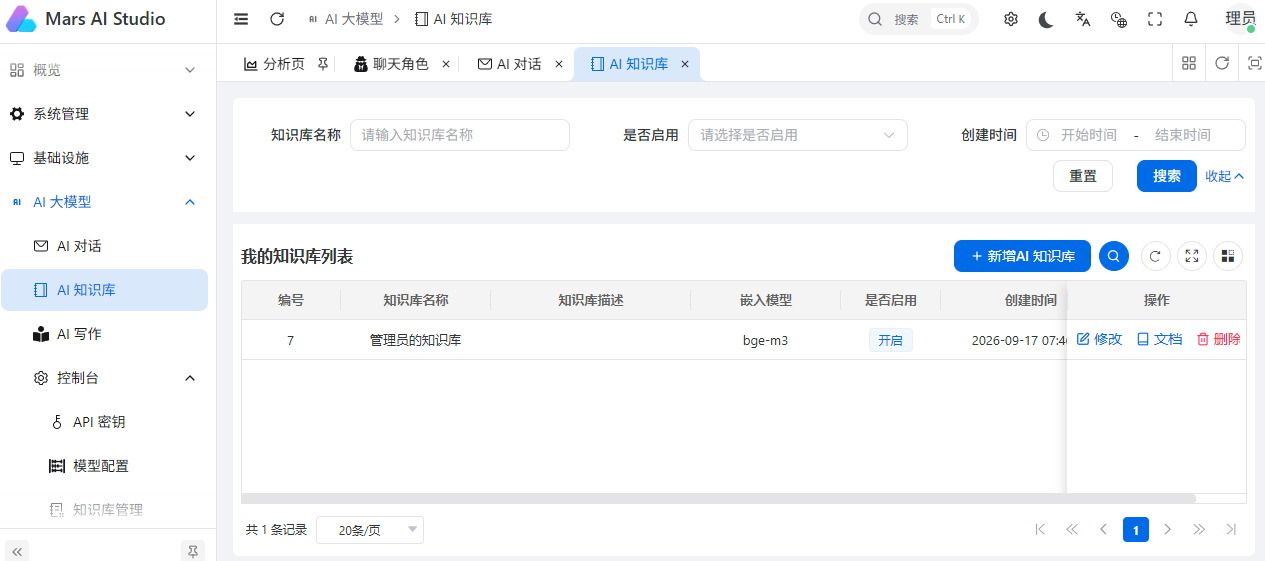Open the notifications bell

pos(1191,19)
